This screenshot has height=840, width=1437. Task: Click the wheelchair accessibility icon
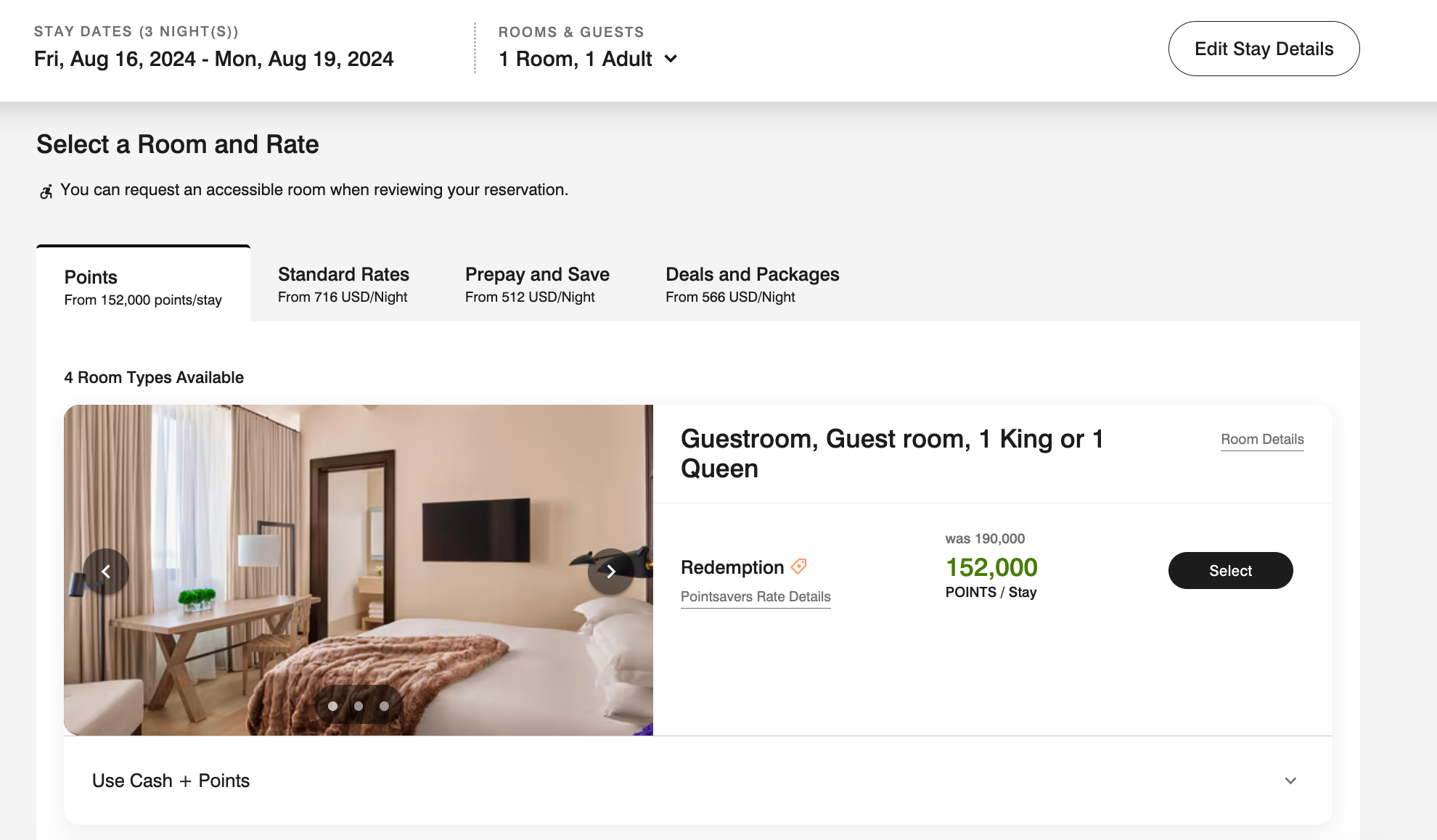coord(46,192)
